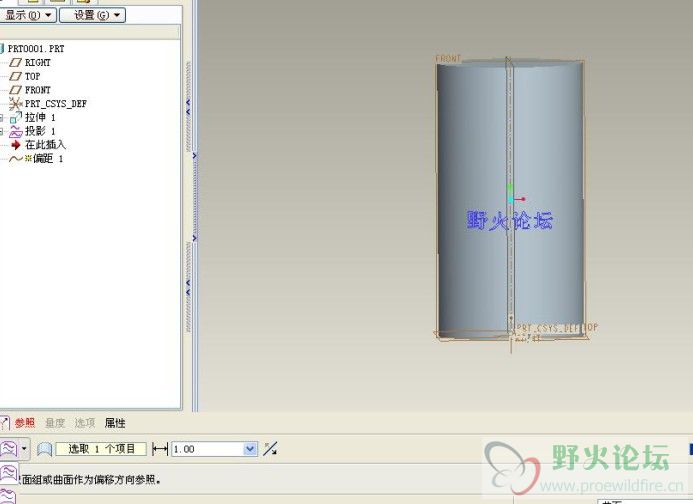Select the FRONT datum plane in tree
693x504 pixels.
pyautogui.click(x=38, y=90)
